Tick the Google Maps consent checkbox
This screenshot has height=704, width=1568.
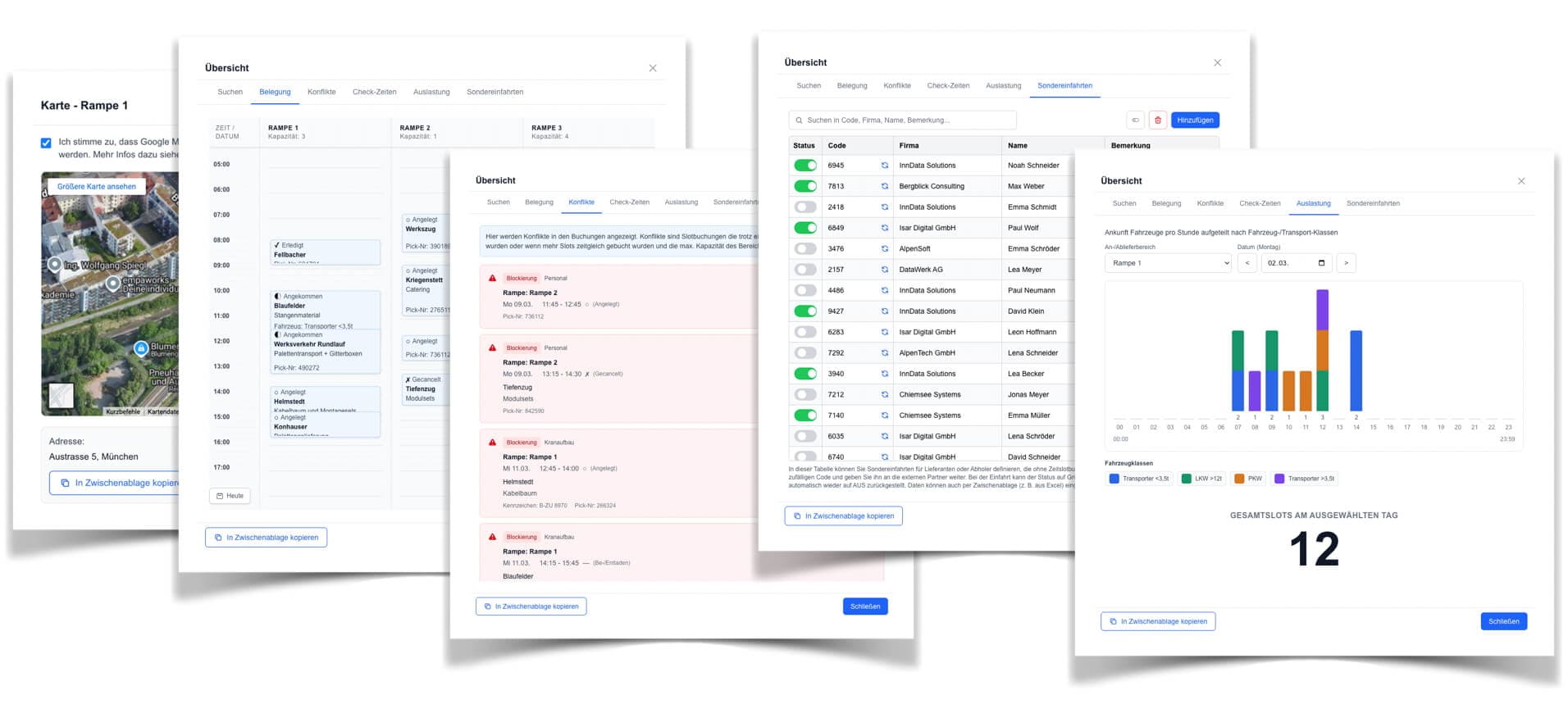point(46,143)
